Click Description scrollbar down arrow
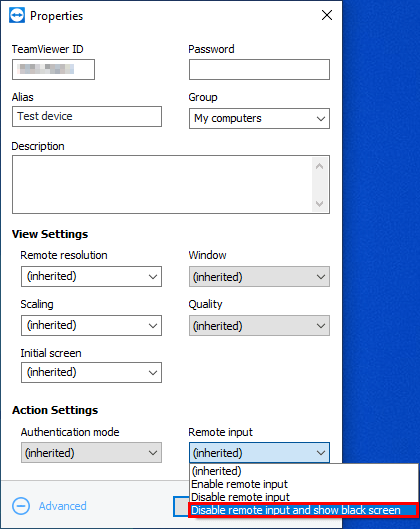Viewport: 420px width, 529px height. (319, 203)
